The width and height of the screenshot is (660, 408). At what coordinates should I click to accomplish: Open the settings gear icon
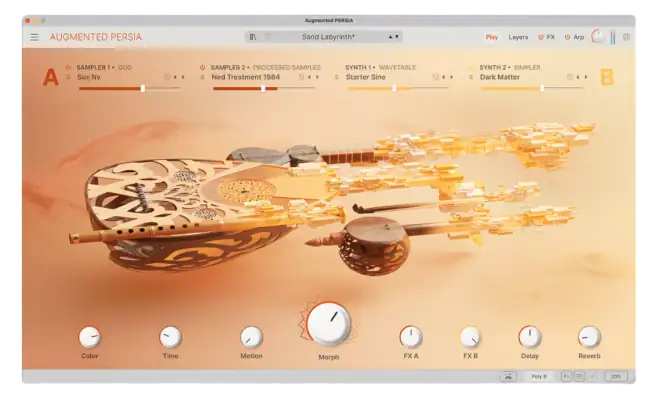pyautogui.click(x=626, y=37)
